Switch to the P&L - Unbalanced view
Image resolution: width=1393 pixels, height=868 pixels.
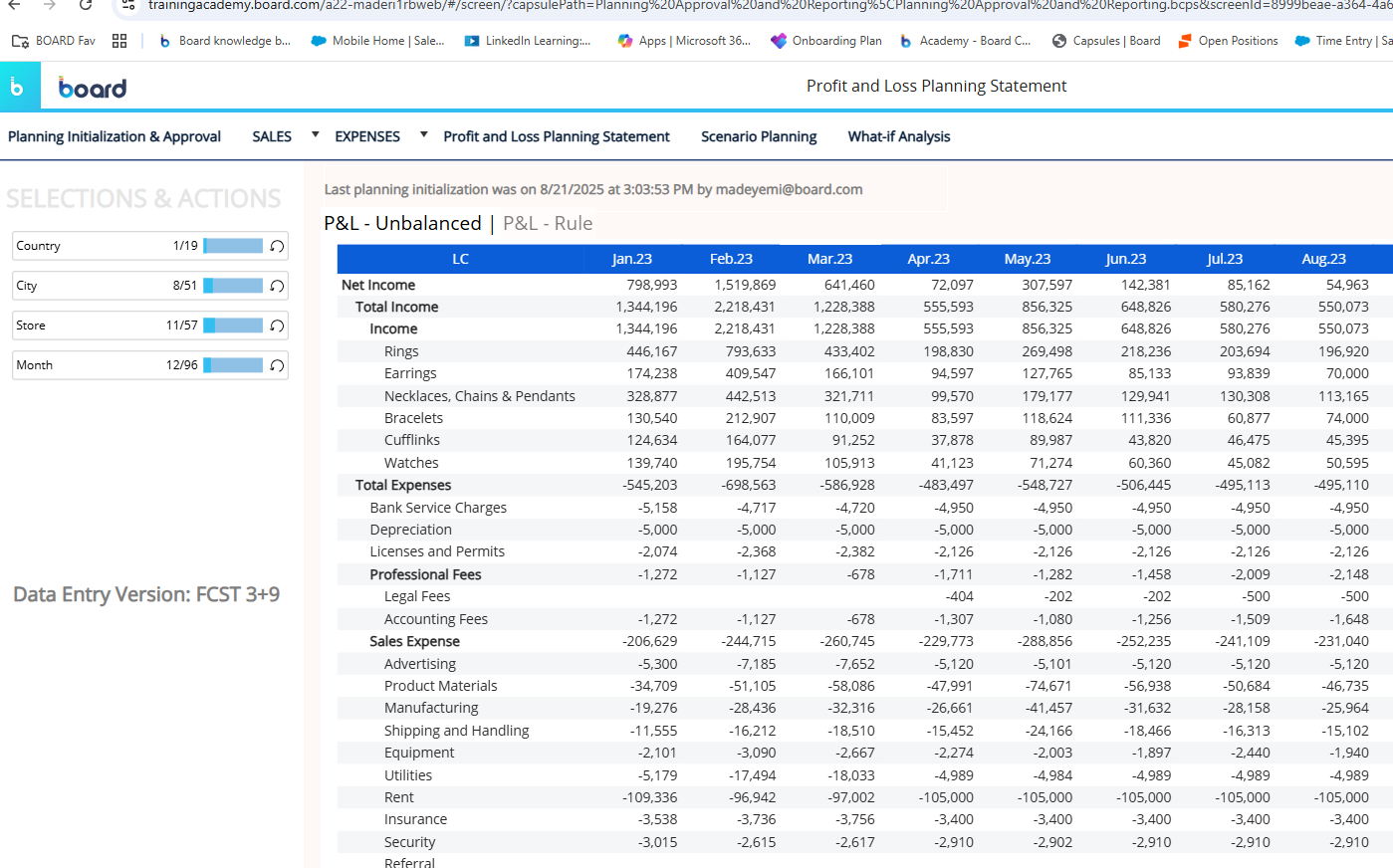402,223
